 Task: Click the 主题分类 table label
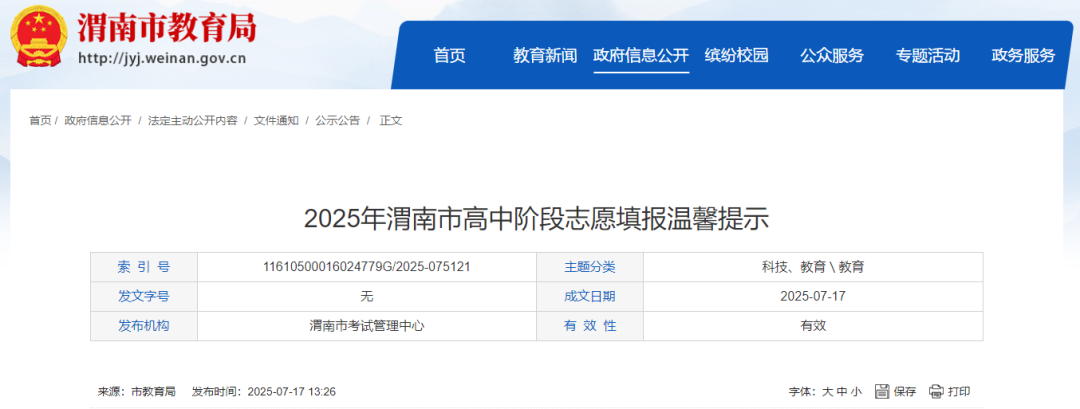pos(590,266)
